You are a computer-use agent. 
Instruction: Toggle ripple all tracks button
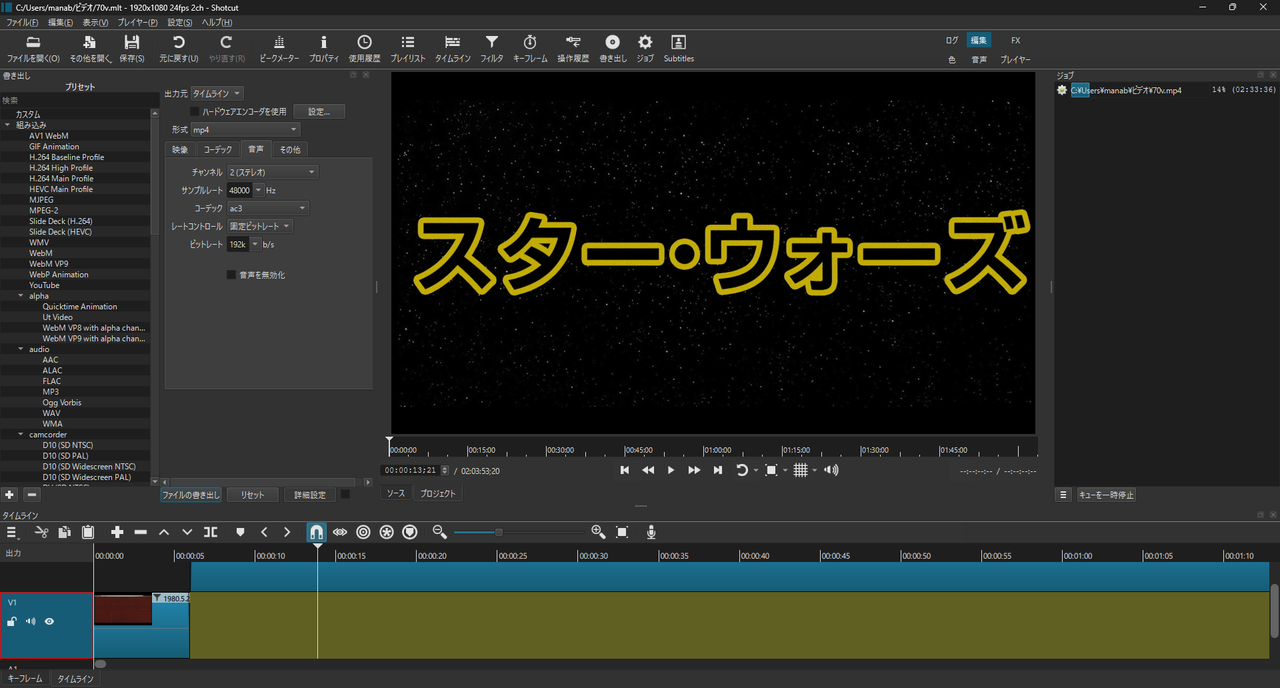386,532
